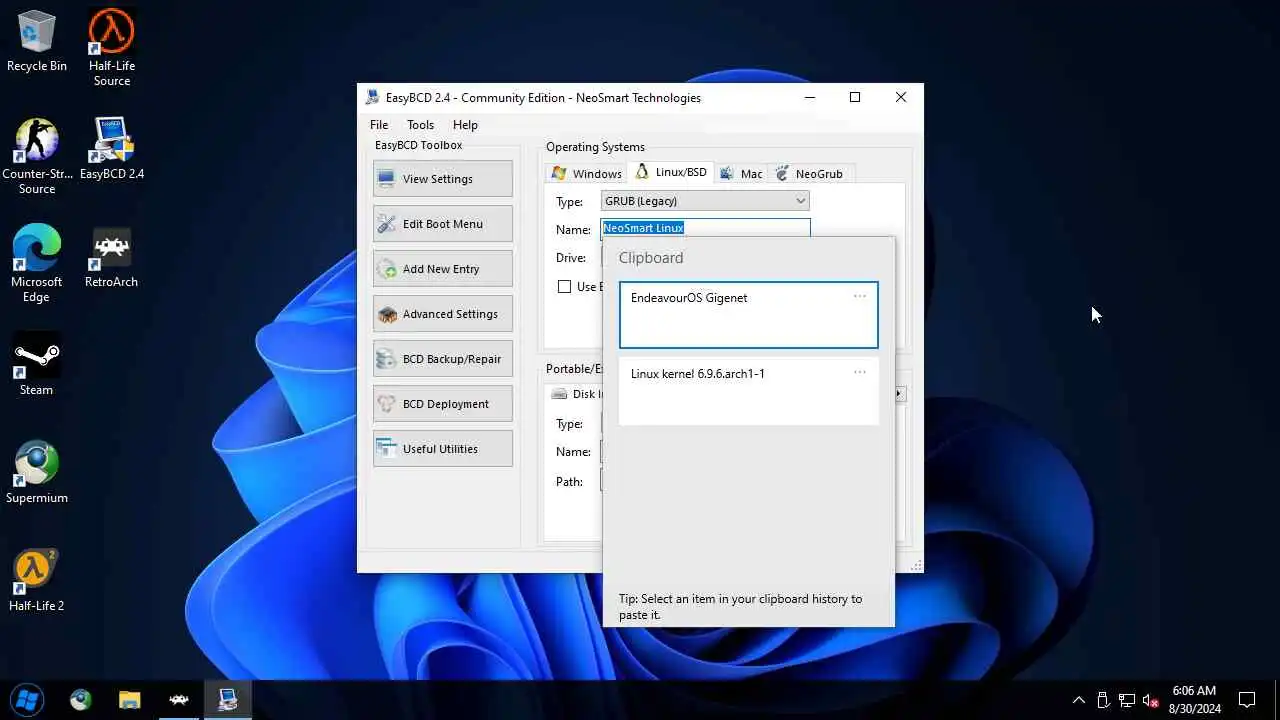Open the Recycle Bin desktop icon

point(37,41)
